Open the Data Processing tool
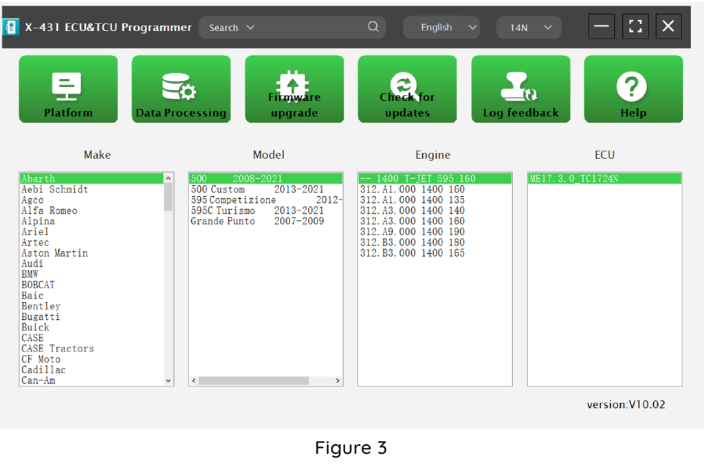Viewport: 707px width, 464px height. [181, 90]
